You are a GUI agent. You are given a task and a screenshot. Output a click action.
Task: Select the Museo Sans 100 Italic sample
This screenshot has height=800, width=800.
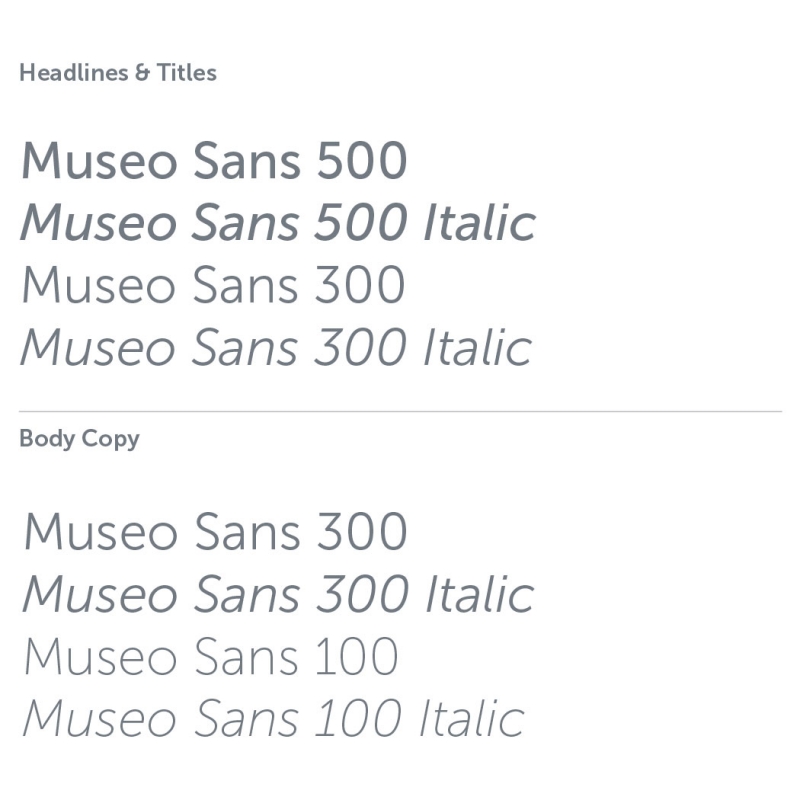click(x=273, y=719)
